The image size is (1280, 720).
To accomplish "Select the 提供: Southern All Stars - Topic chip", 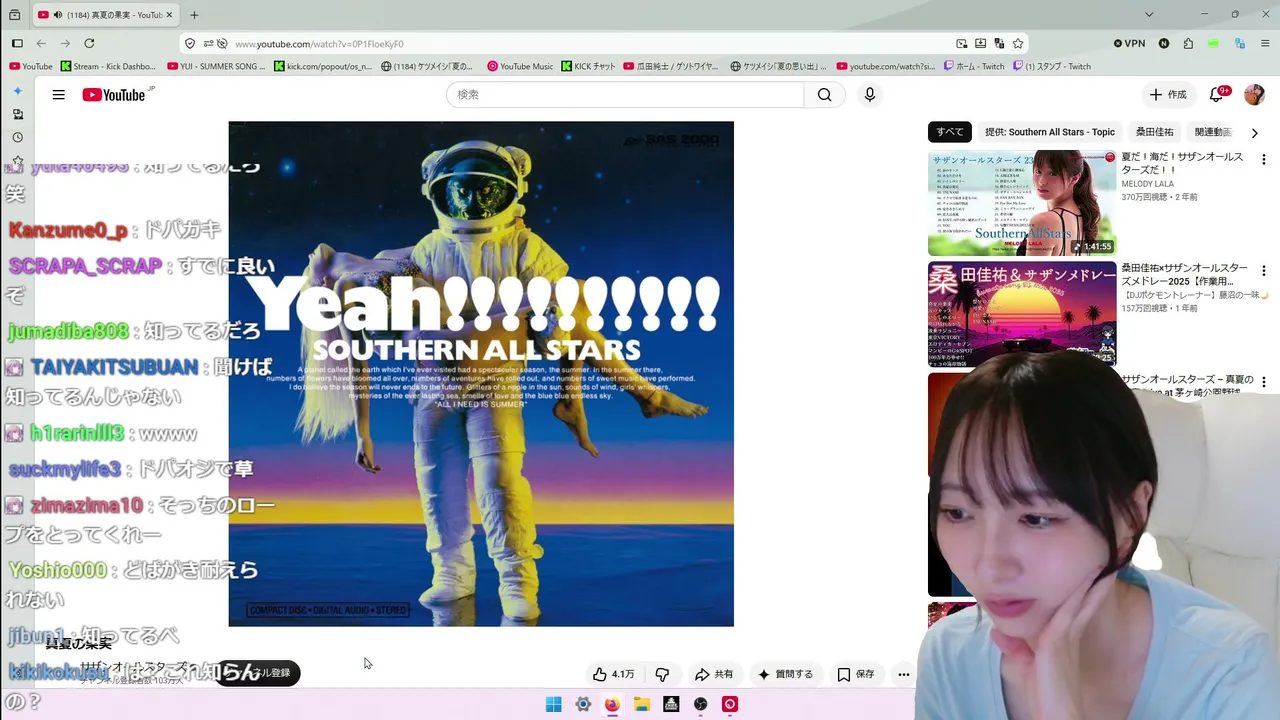I will click(1049, 132).
